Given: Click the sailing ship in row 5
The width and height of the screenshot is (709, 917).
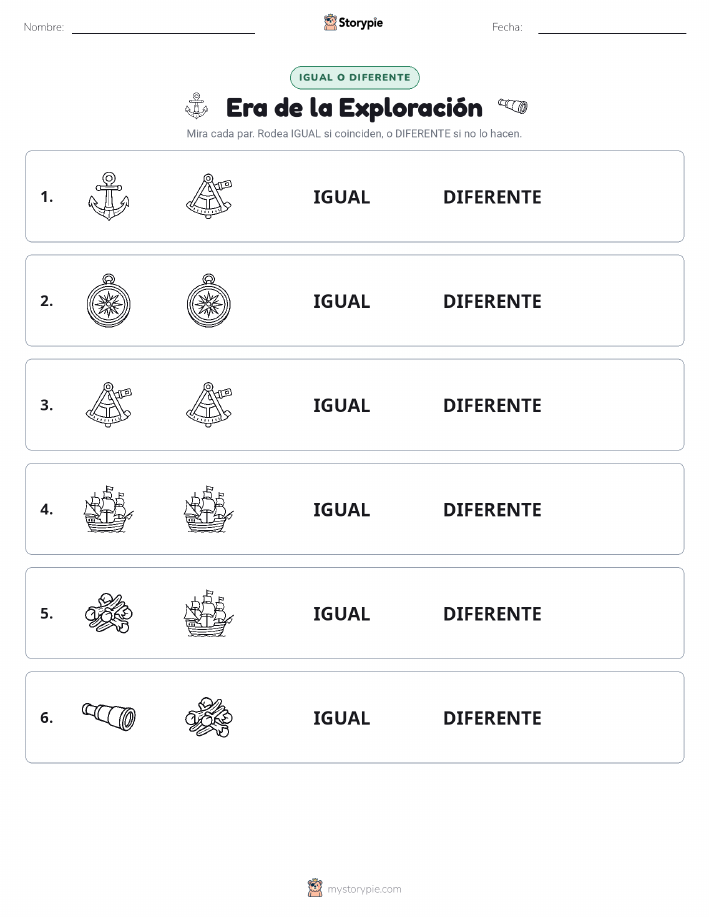Looking at the screenshot, I should (209, 613).
